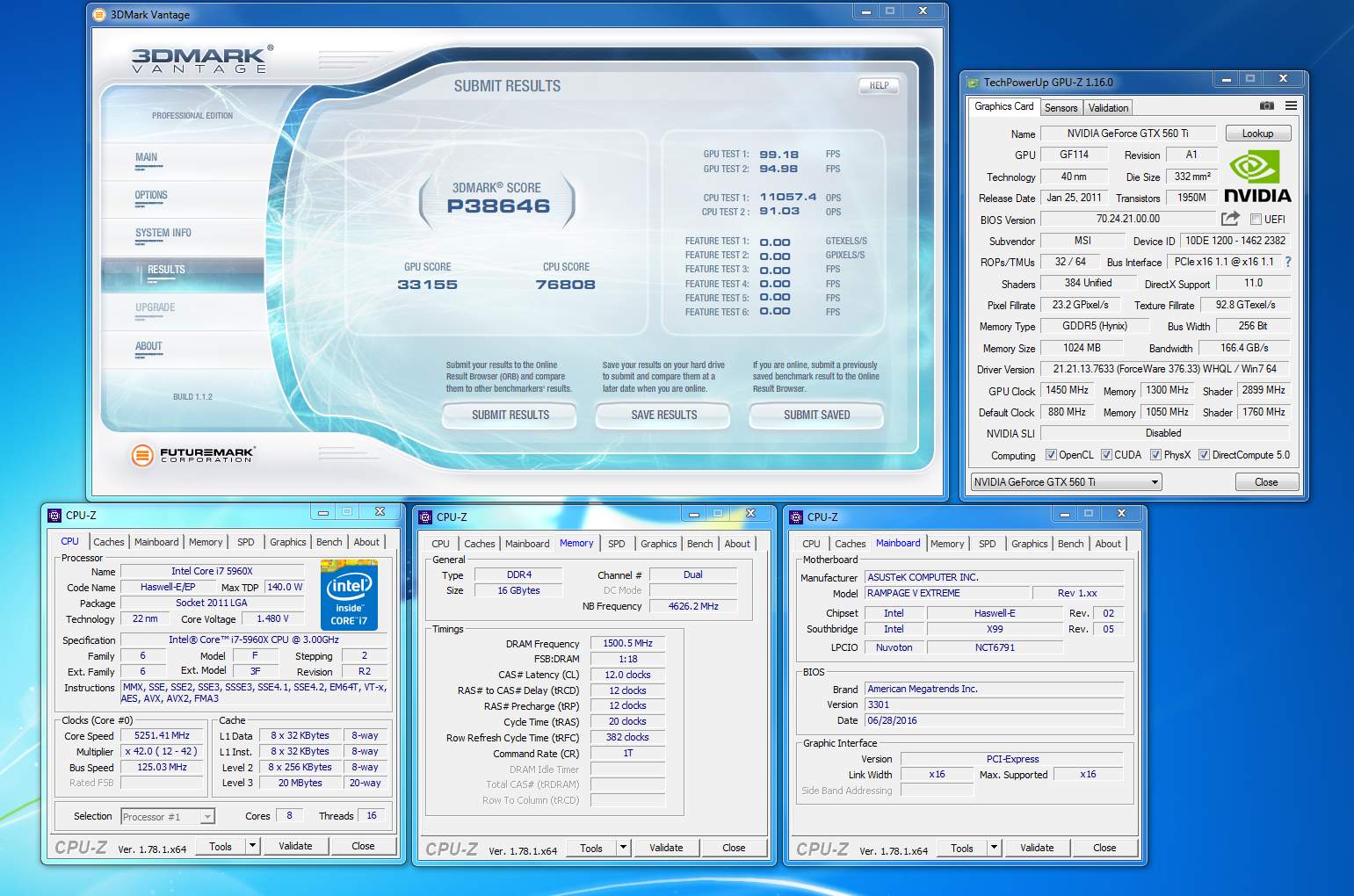Click Tools button in CPU-Z Memory window
Viewport: 1354px width, 896px height.
pyautogui.click(x=591, y=848)
